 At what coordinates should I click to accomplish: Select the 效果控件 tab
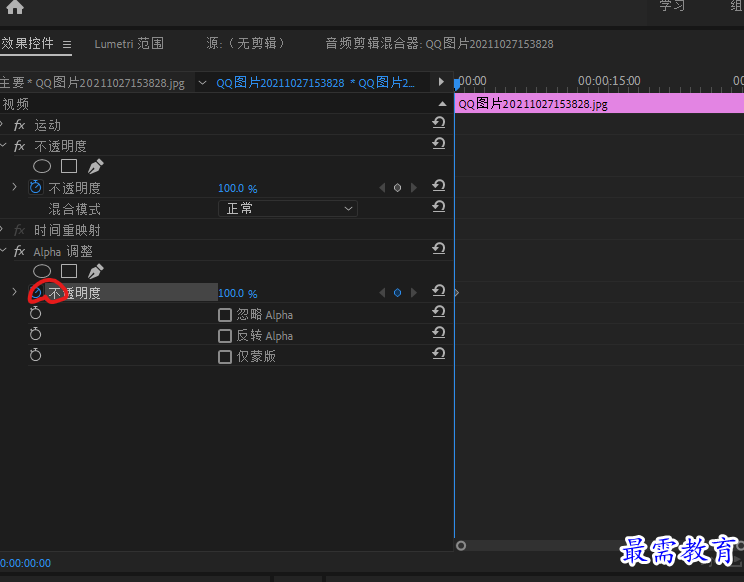tap(27, 44)
